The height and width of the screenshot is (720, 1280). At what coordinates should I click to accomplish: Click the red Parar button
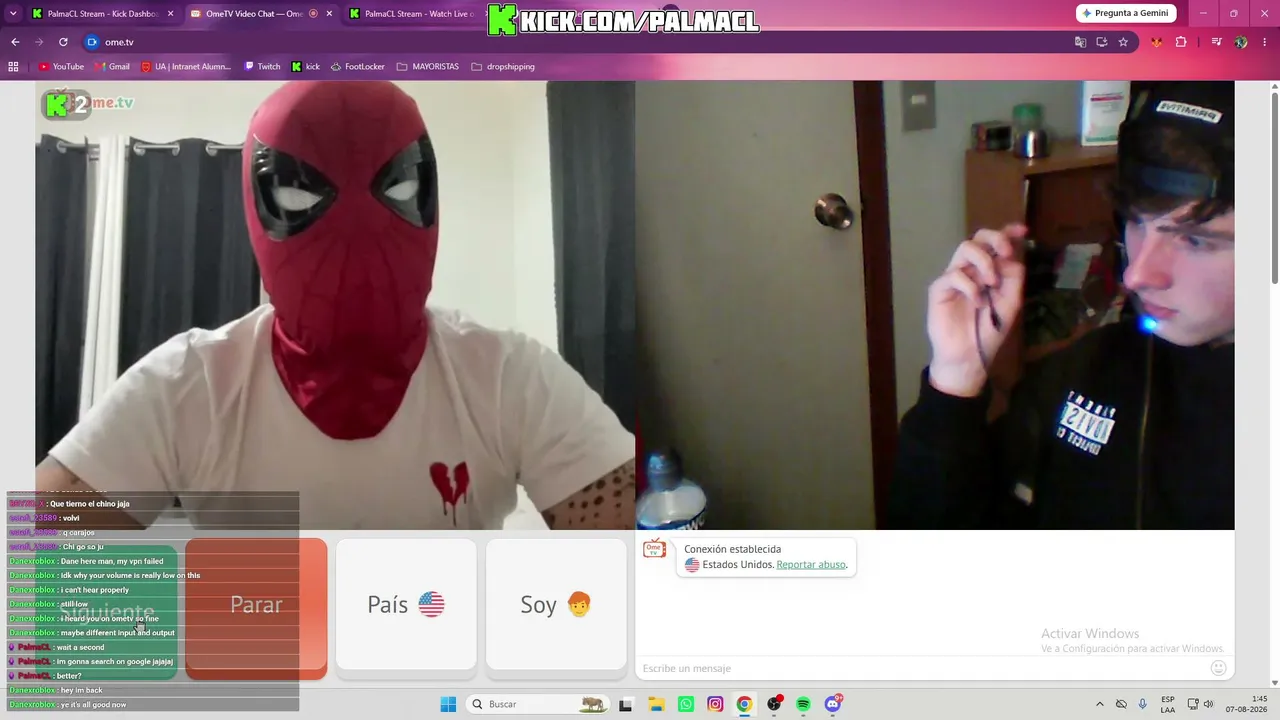(x=256, y=609)
